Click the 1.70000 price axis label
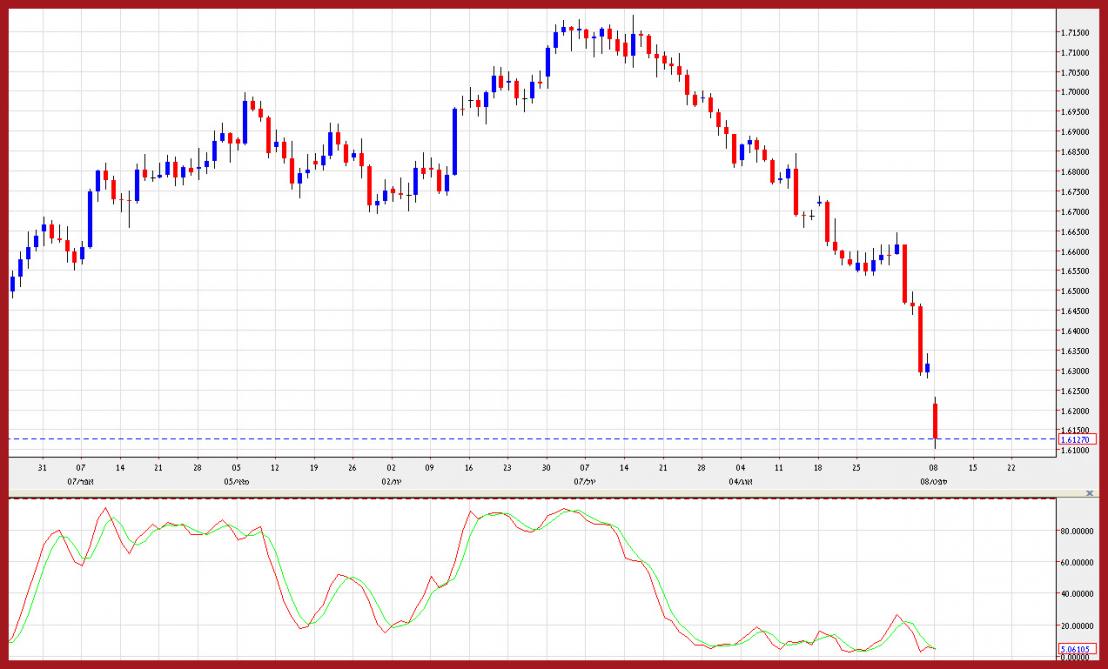The height and width of the screenshot is (669, 1108). (x=1076, y=92)
